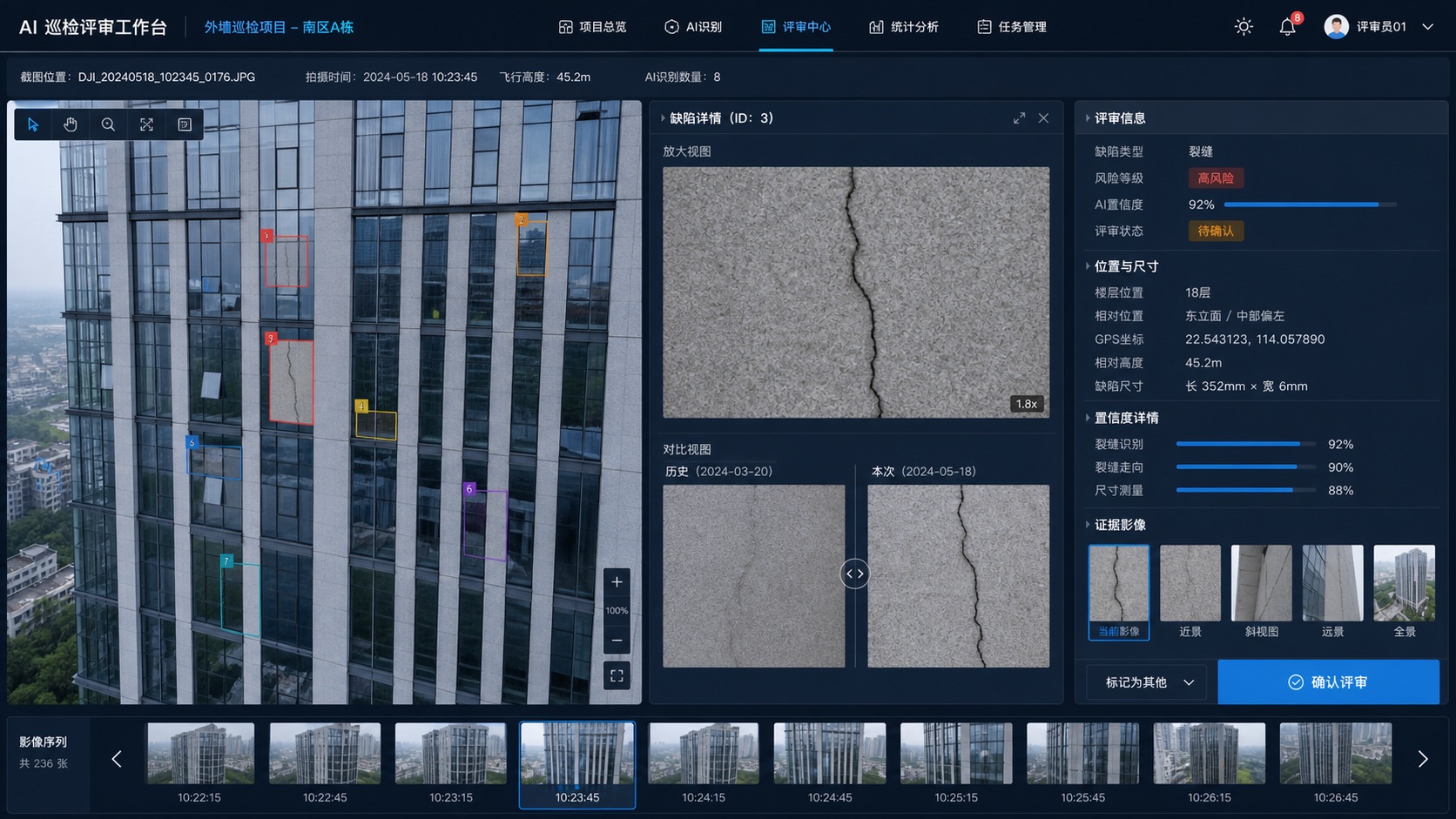Open the 项目总览 tab
This screenshot has width=1456, height=819.
pos(592,27)
